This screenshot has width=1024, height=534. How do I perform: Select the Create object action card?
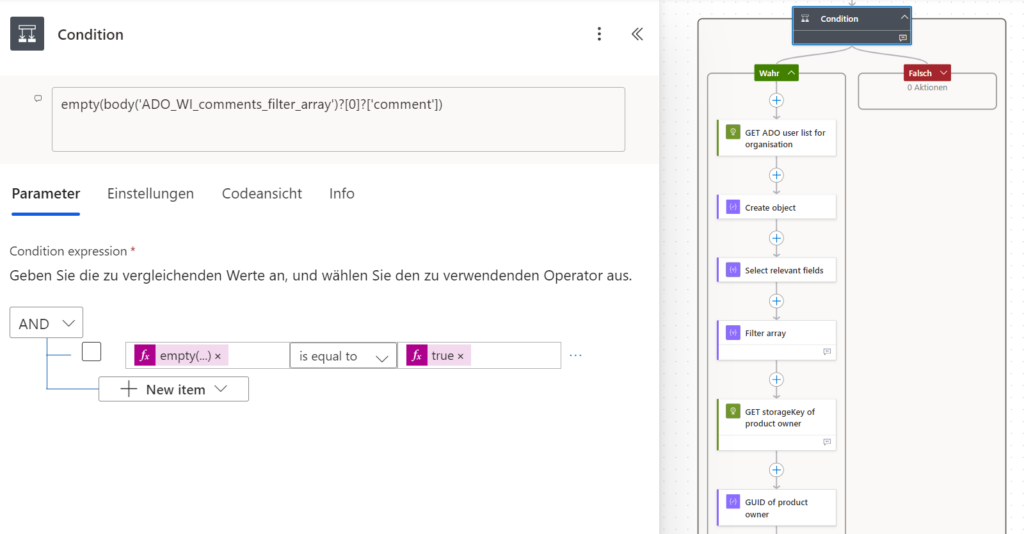[x=776, y=208]
